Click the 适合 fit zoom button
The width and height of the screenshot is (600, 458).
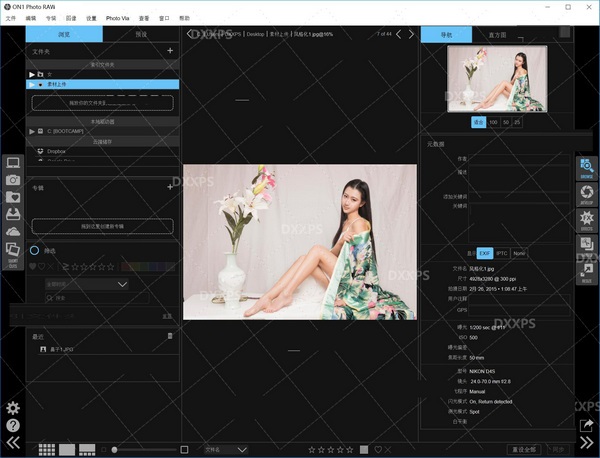(478, 122)
